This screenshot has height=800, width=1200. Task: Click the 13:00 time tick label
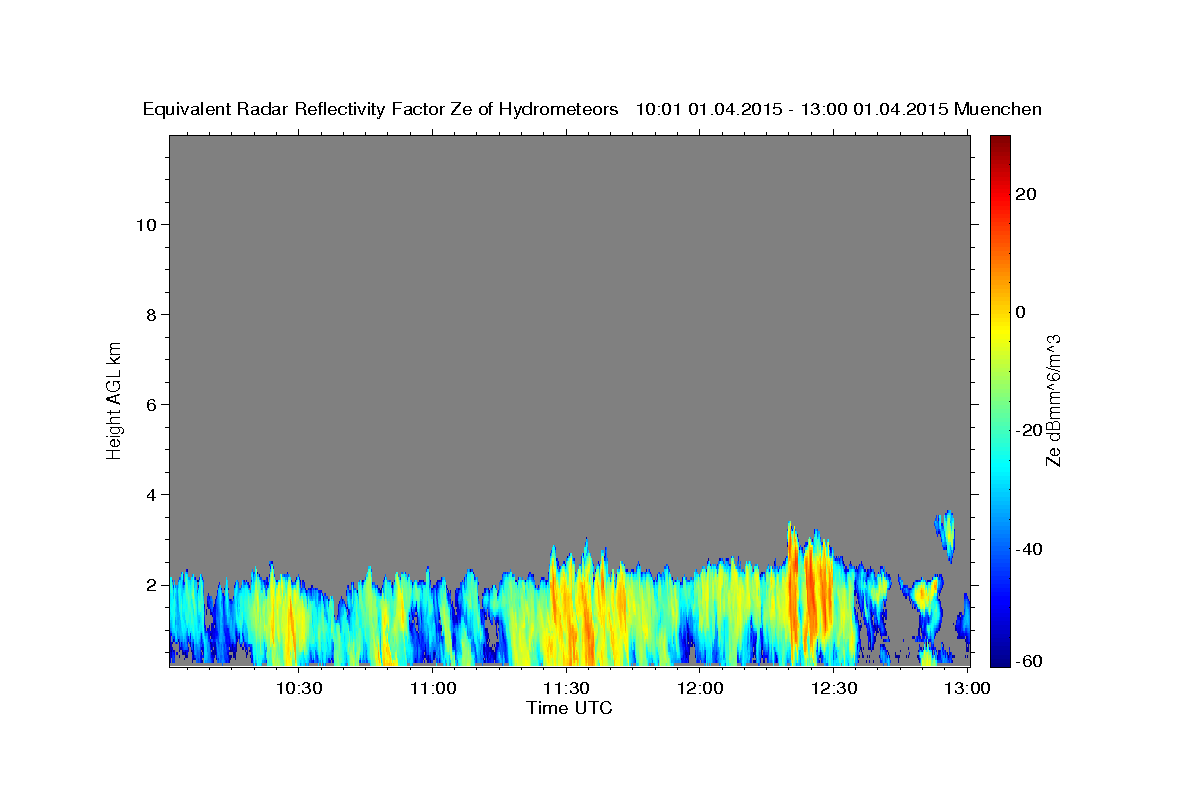point(967,688)
